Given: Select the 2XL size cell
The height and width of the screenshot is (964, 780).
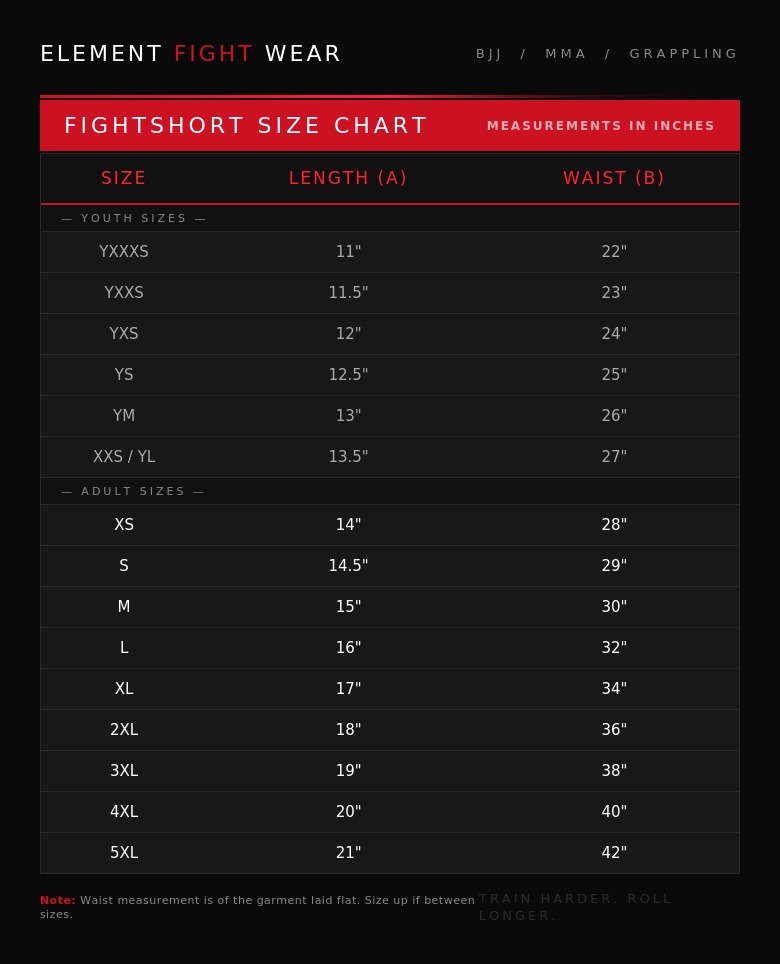Looking at the screenshot, I should 124,730.
